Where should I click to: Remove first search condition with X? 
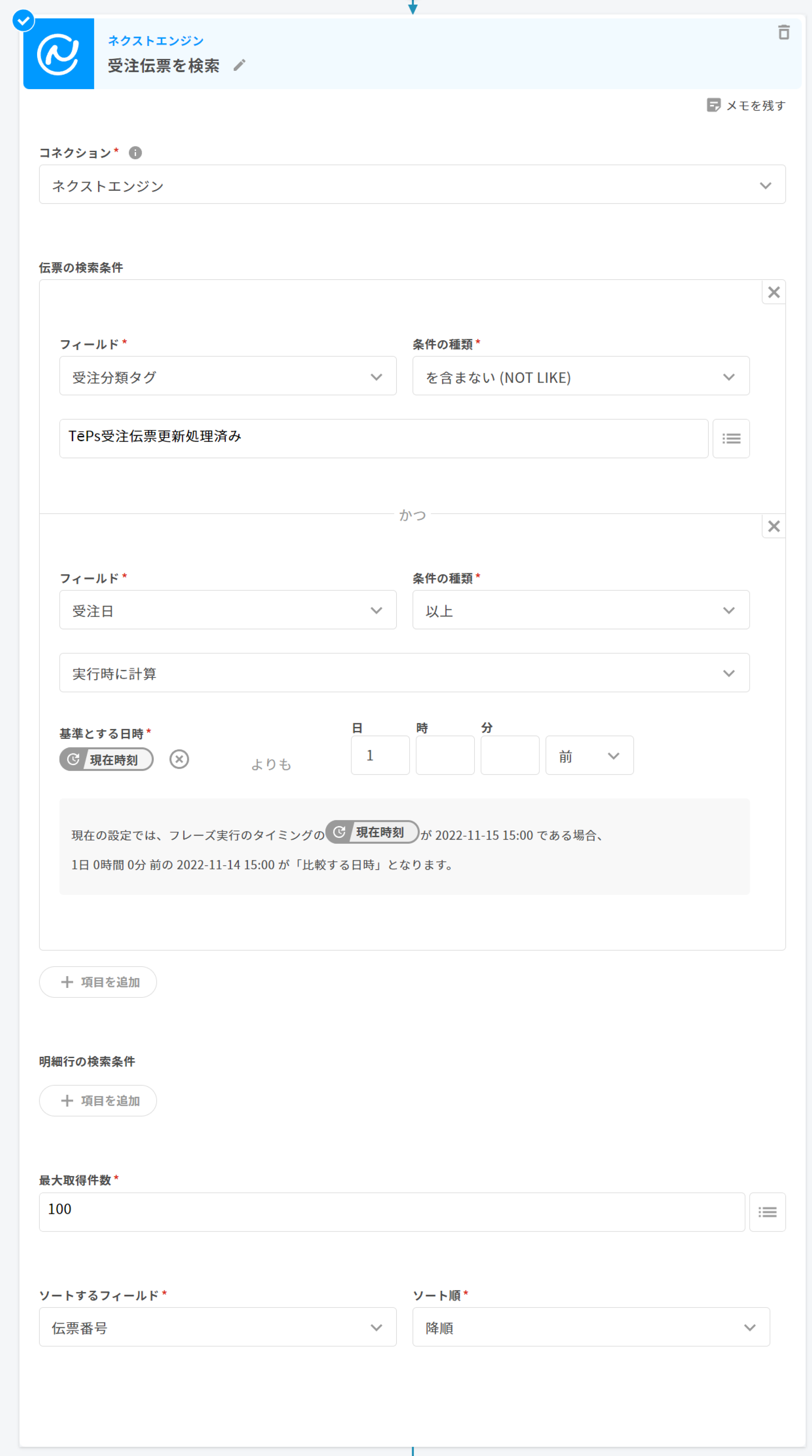click(x=774, y=292)
